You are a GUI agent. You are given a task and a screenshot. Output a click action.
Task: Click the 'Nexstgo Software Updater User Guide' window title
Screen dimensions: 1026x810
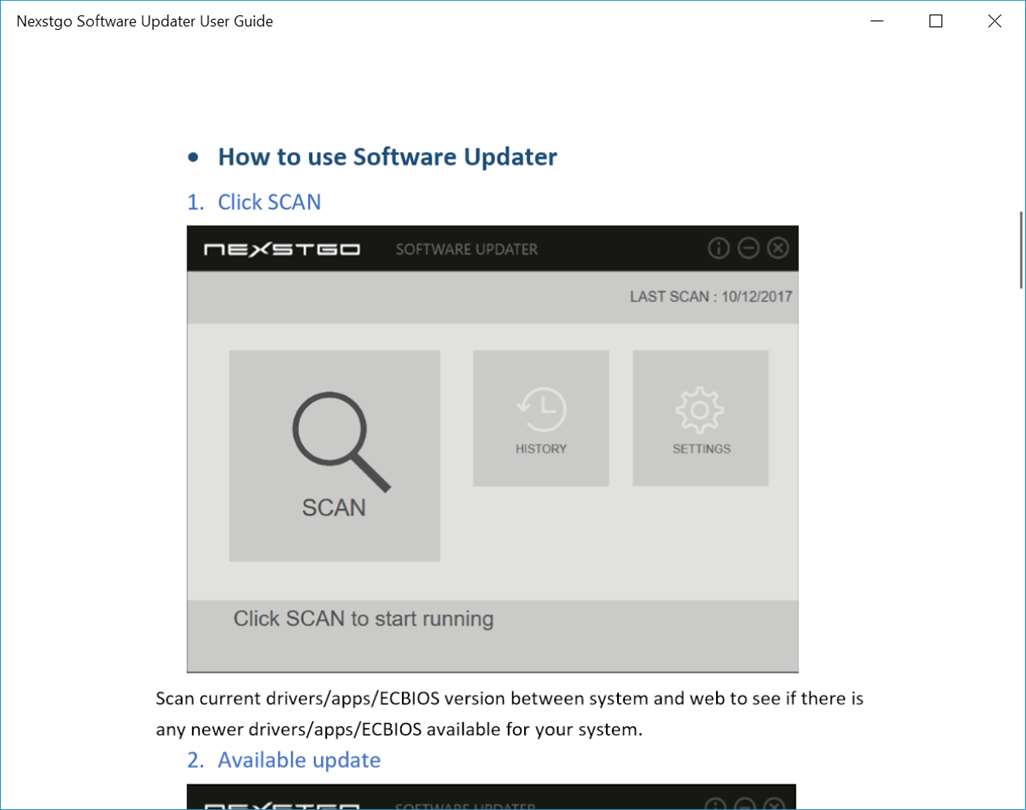[x=145, y=21]
